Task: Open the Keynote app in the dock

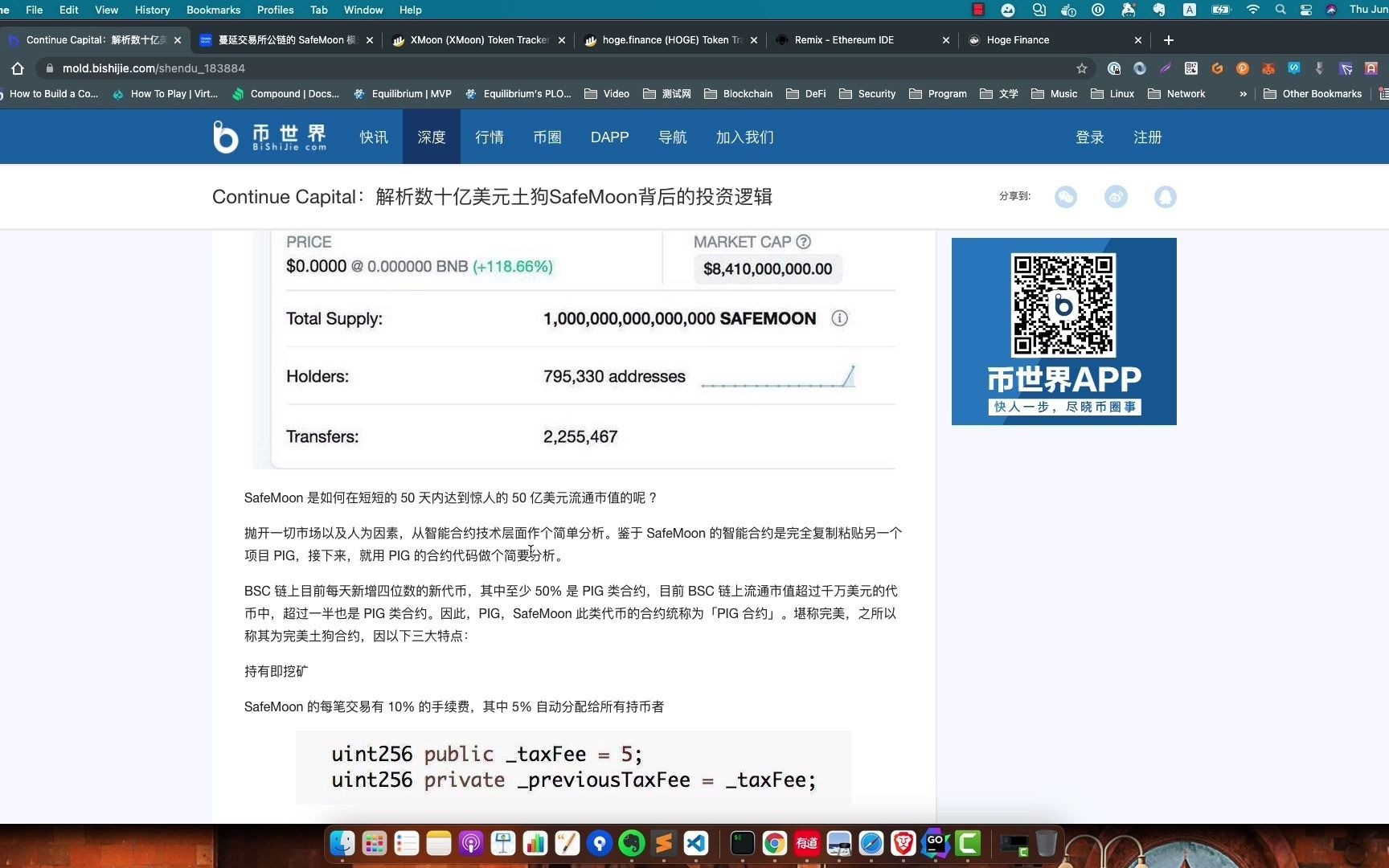Action: coord(503,843)
